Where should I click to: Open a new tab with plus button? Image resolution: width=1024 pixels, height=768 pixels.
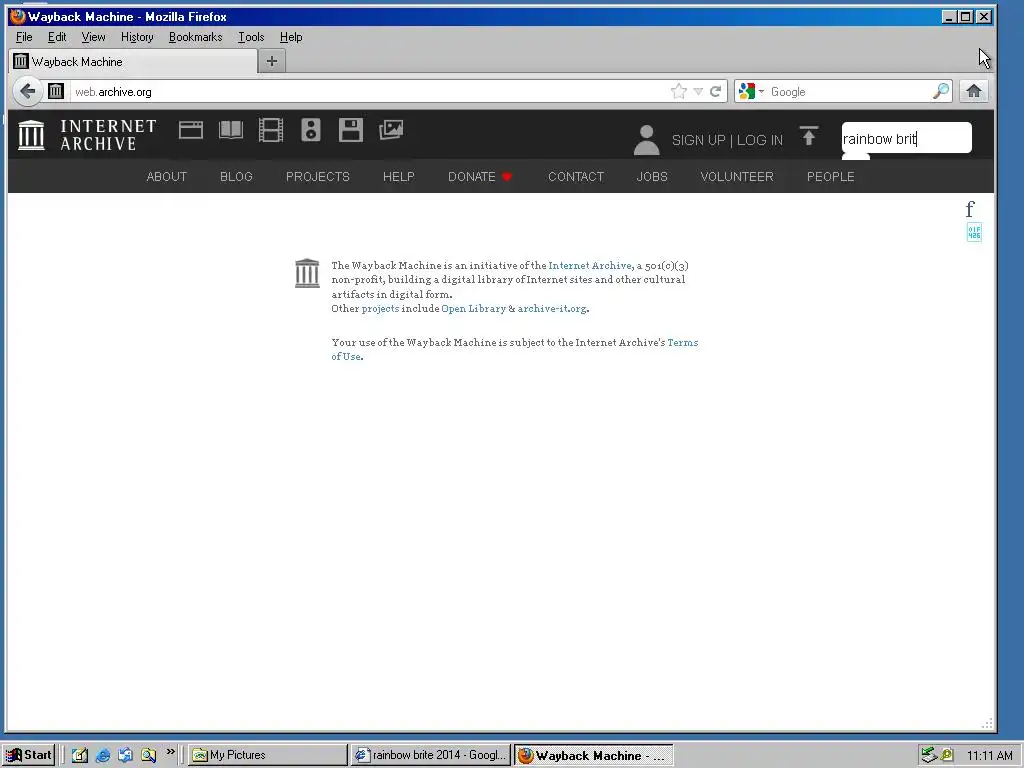(272, 61)
